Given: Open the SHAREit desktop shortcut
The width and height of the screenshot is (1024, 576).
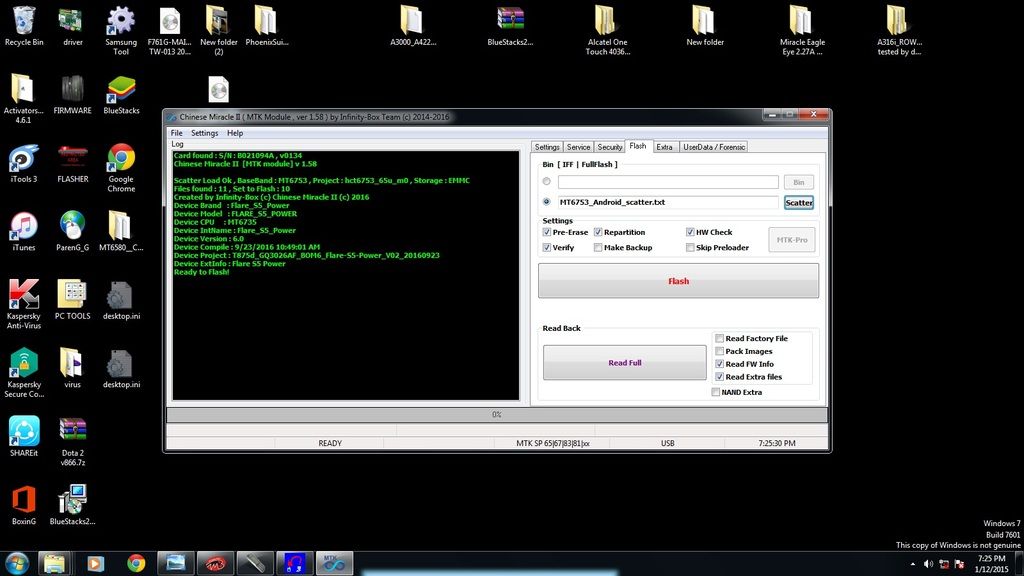Looking at the screenshot, I should coord(23,431).
